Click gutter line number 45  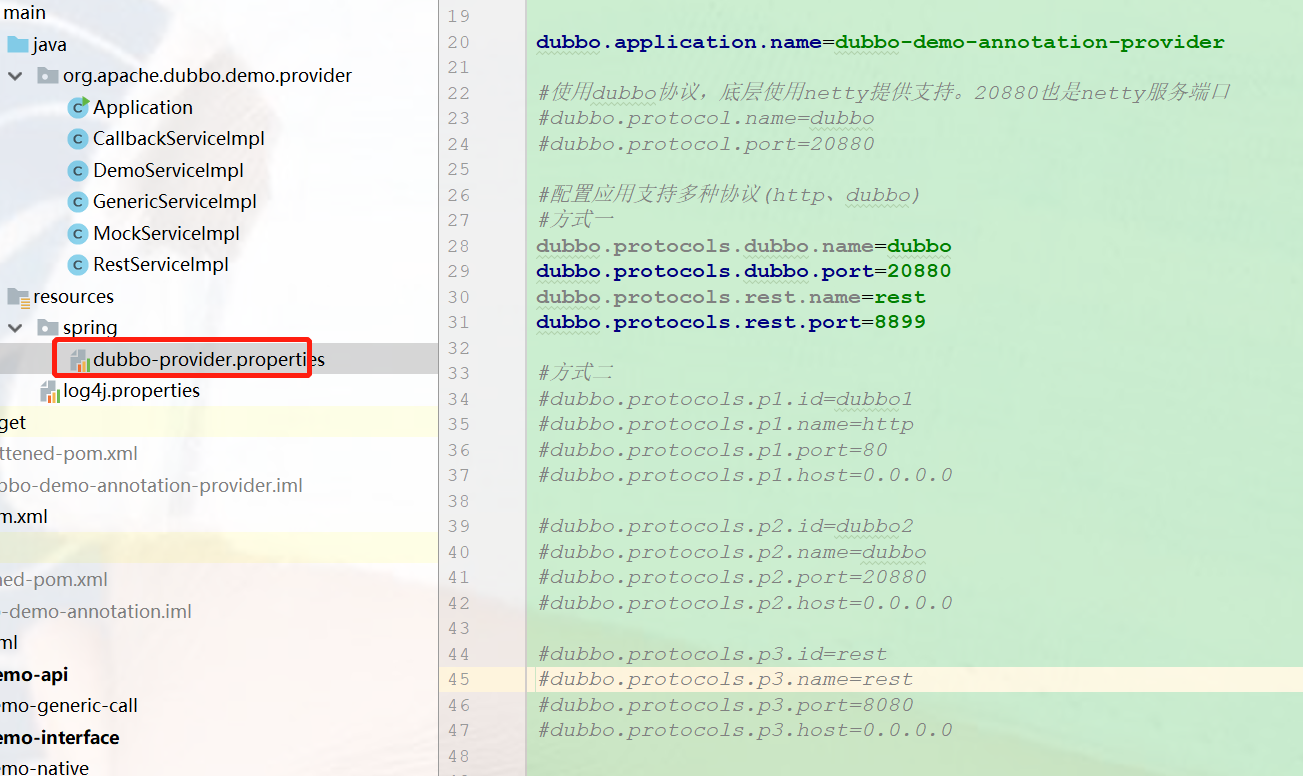pyautogui.click(x=458, y=679)
